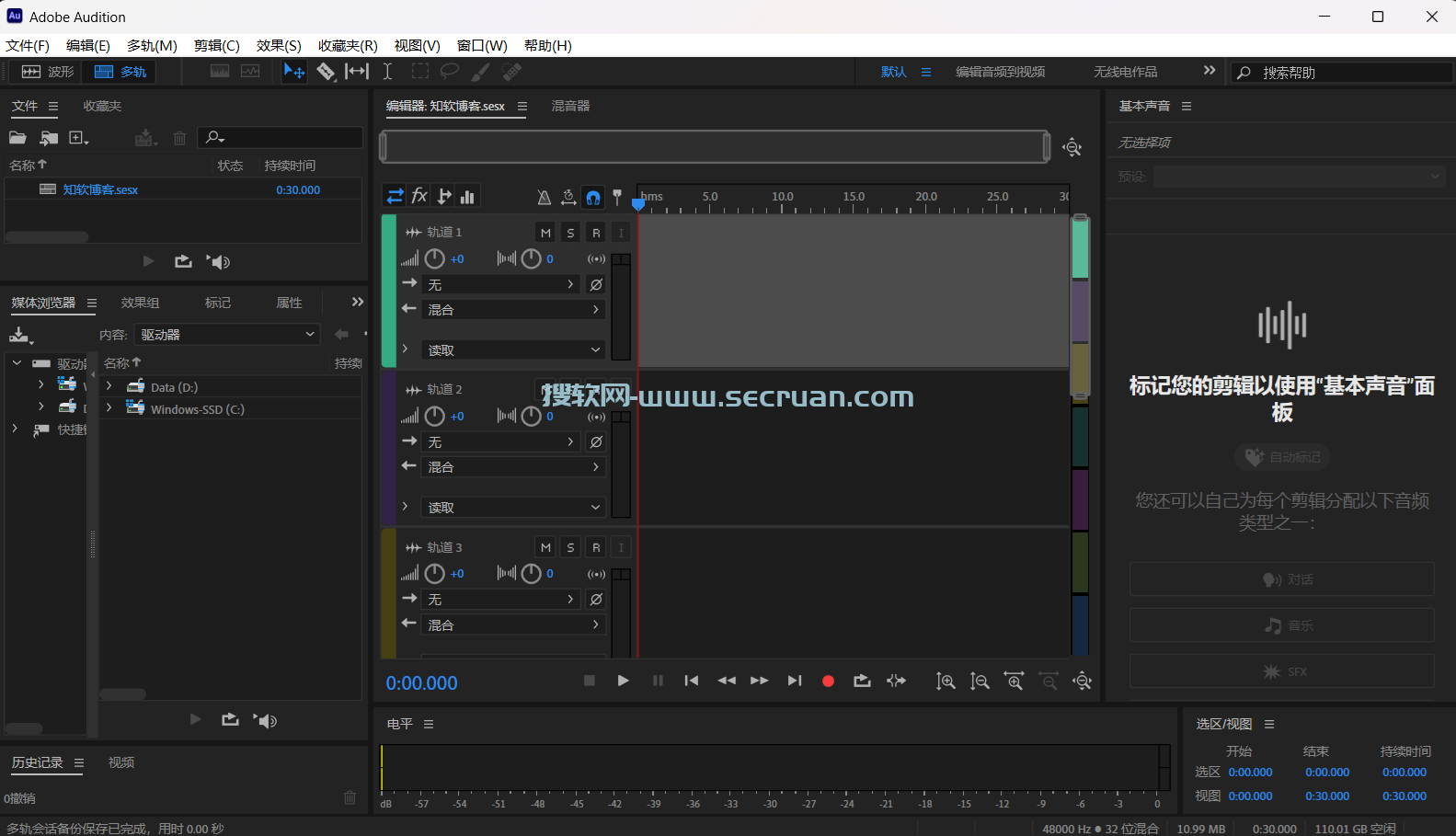Image resolution: width=1456 pixels, height=836 pixels.
Task: Open the 多轨(M) menu
Action: [152, 45]
